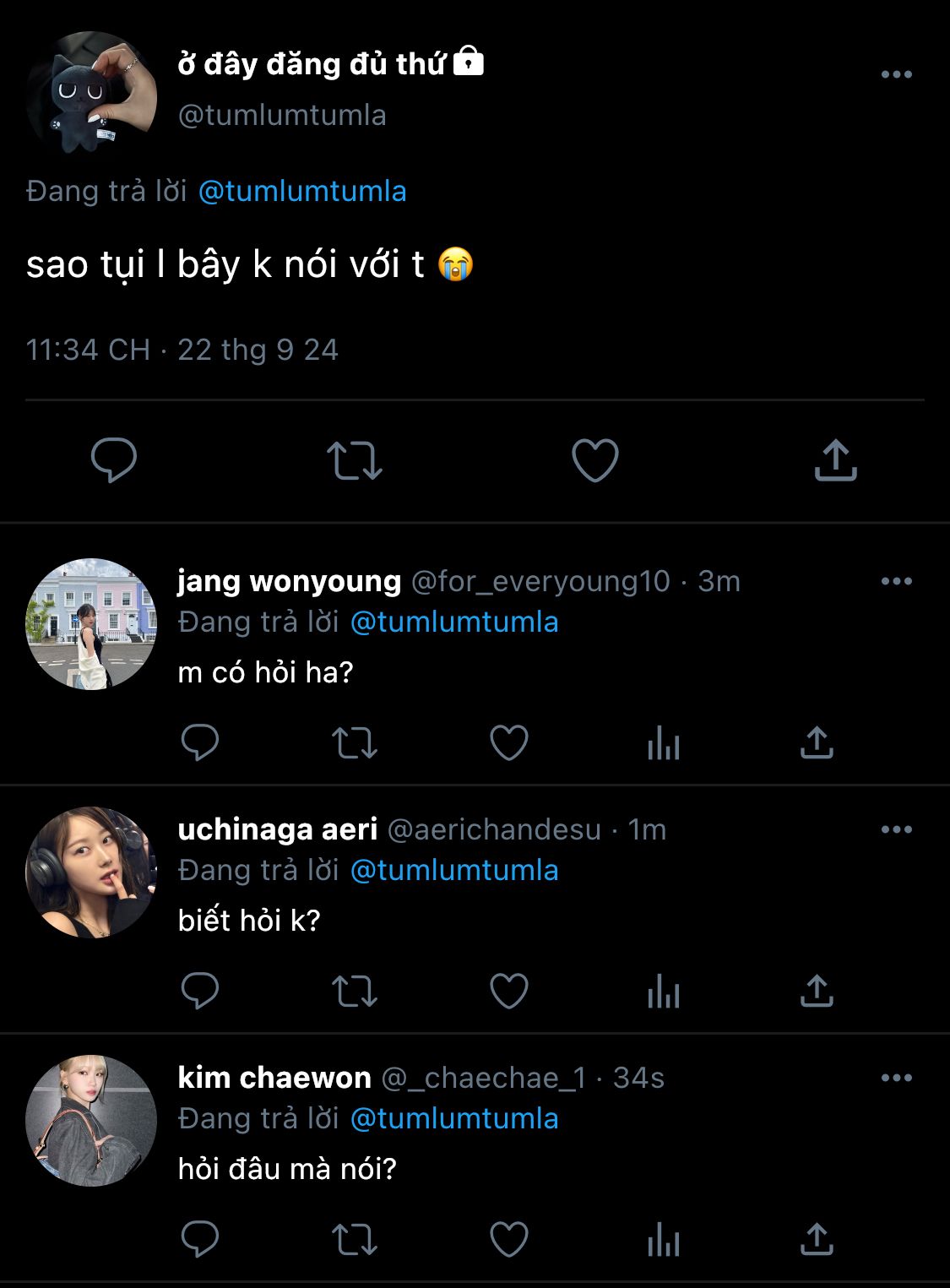This screenshot has width=950, height=1288.
Task: Retweet kim chaewon's reply
Action: tap(355, 1240)
